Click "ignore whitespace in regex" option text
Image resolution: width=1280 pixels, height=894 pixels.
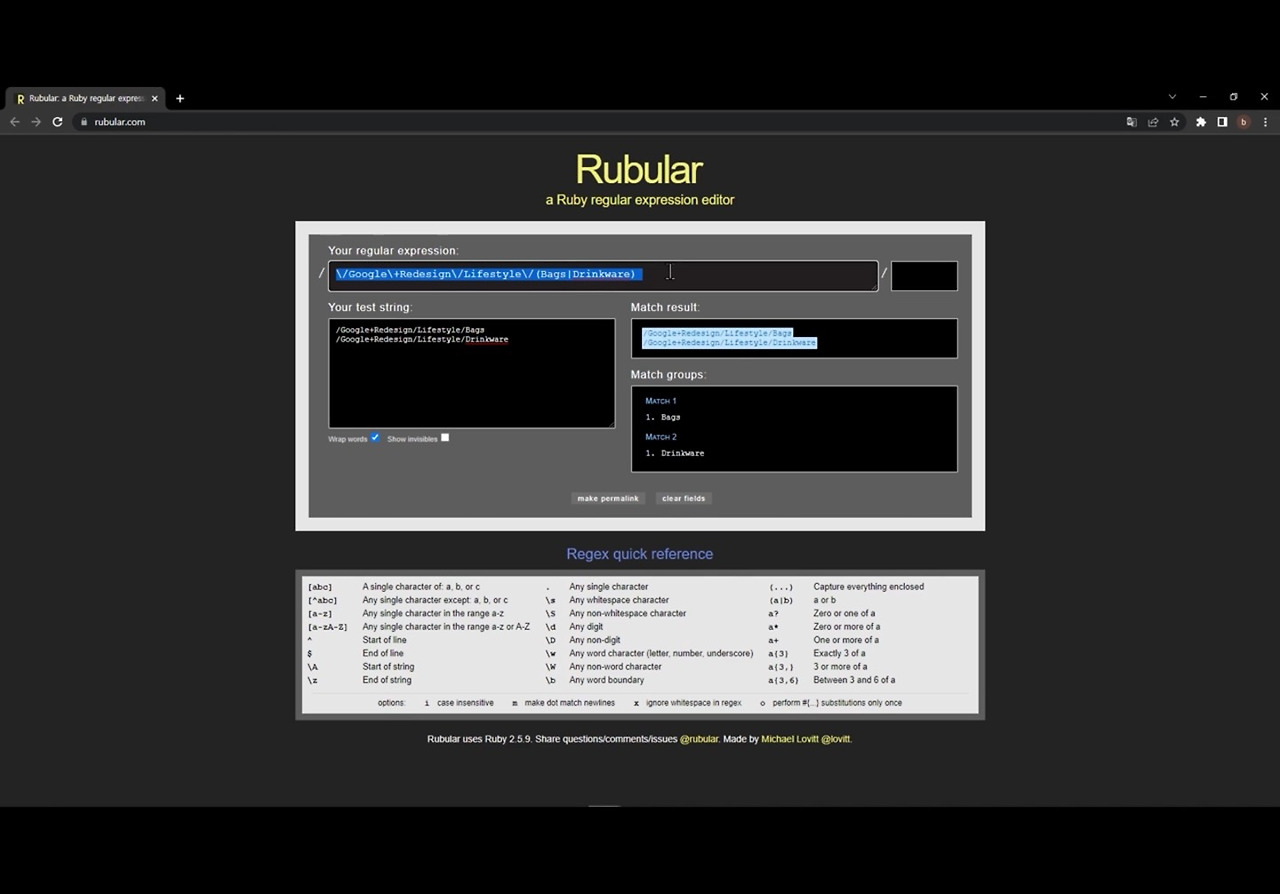(694, 703)
